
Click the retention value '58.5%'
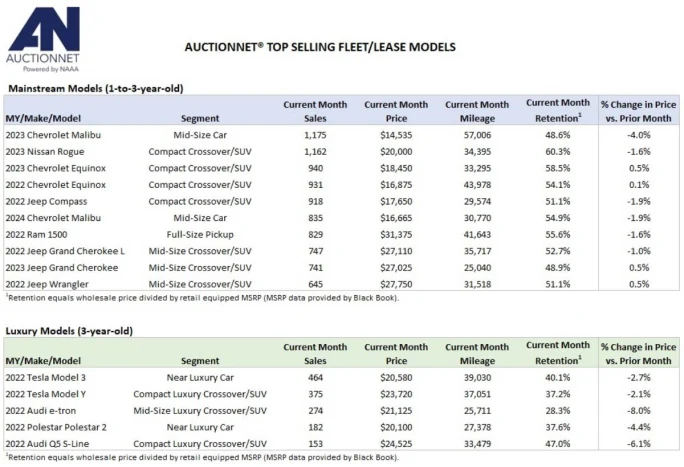[557, 168]
